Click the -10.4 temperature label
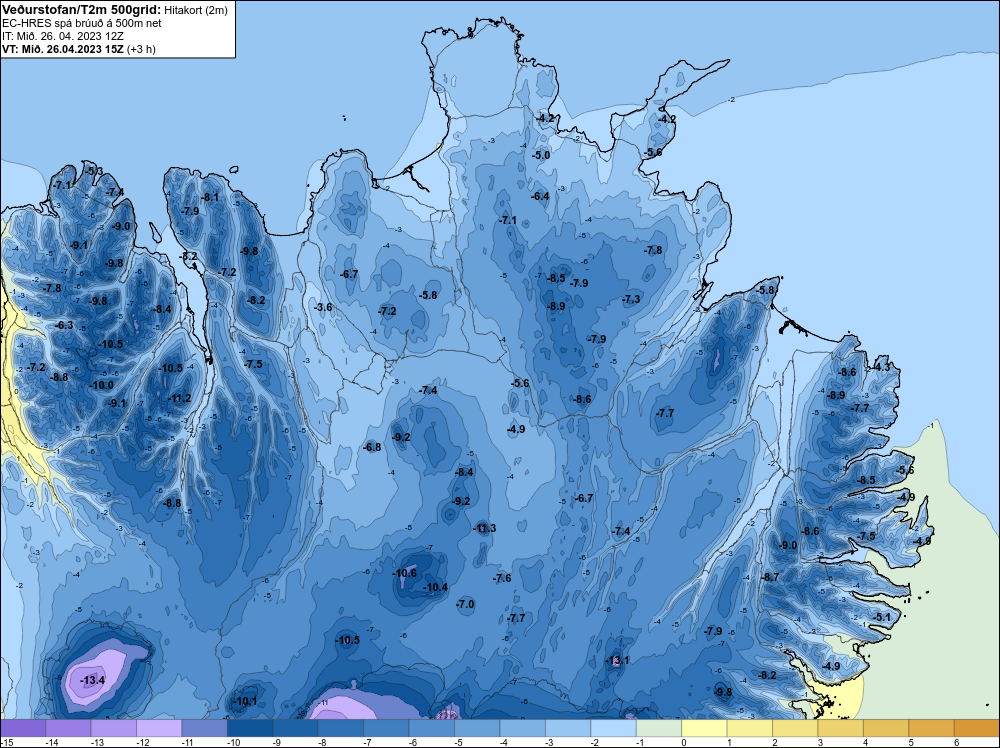The height and width of the screenshot is (748, 1000). (x=436, y=587)
